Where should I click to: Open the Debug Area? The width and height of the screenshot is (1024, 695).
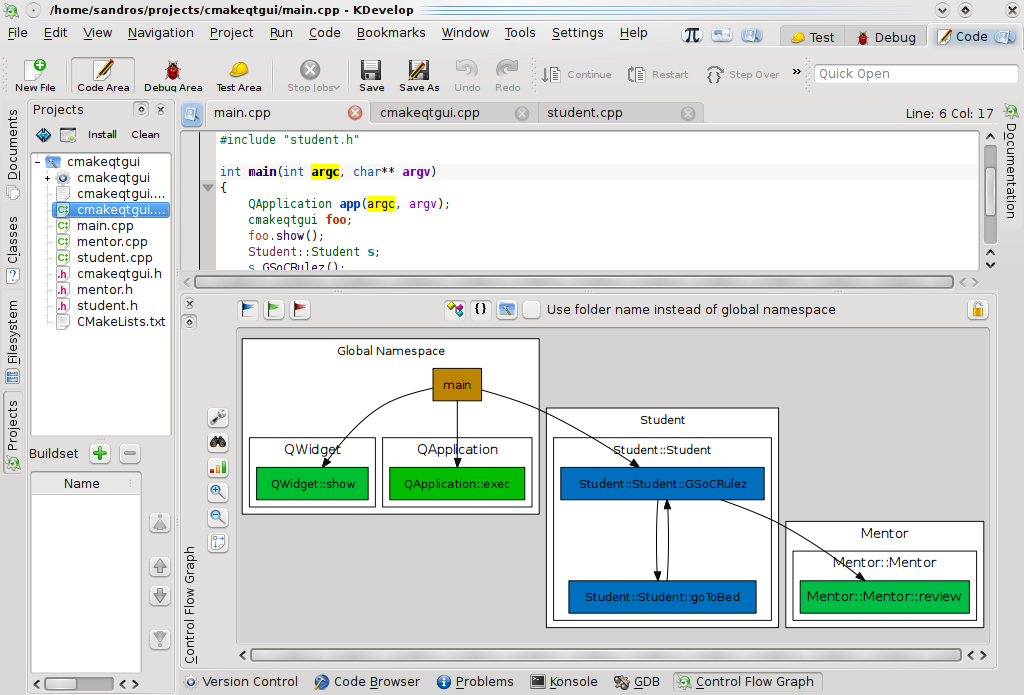click(x=173, y=74)
